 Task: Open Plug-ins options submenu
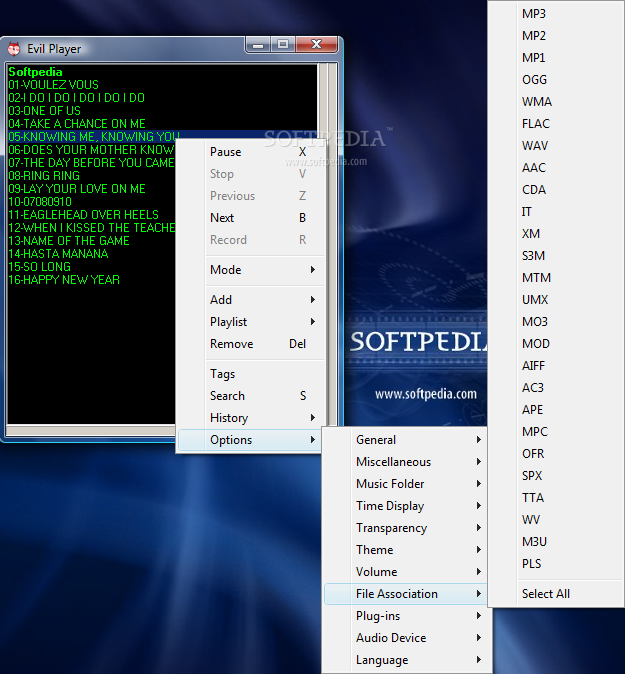click(406, 616)
